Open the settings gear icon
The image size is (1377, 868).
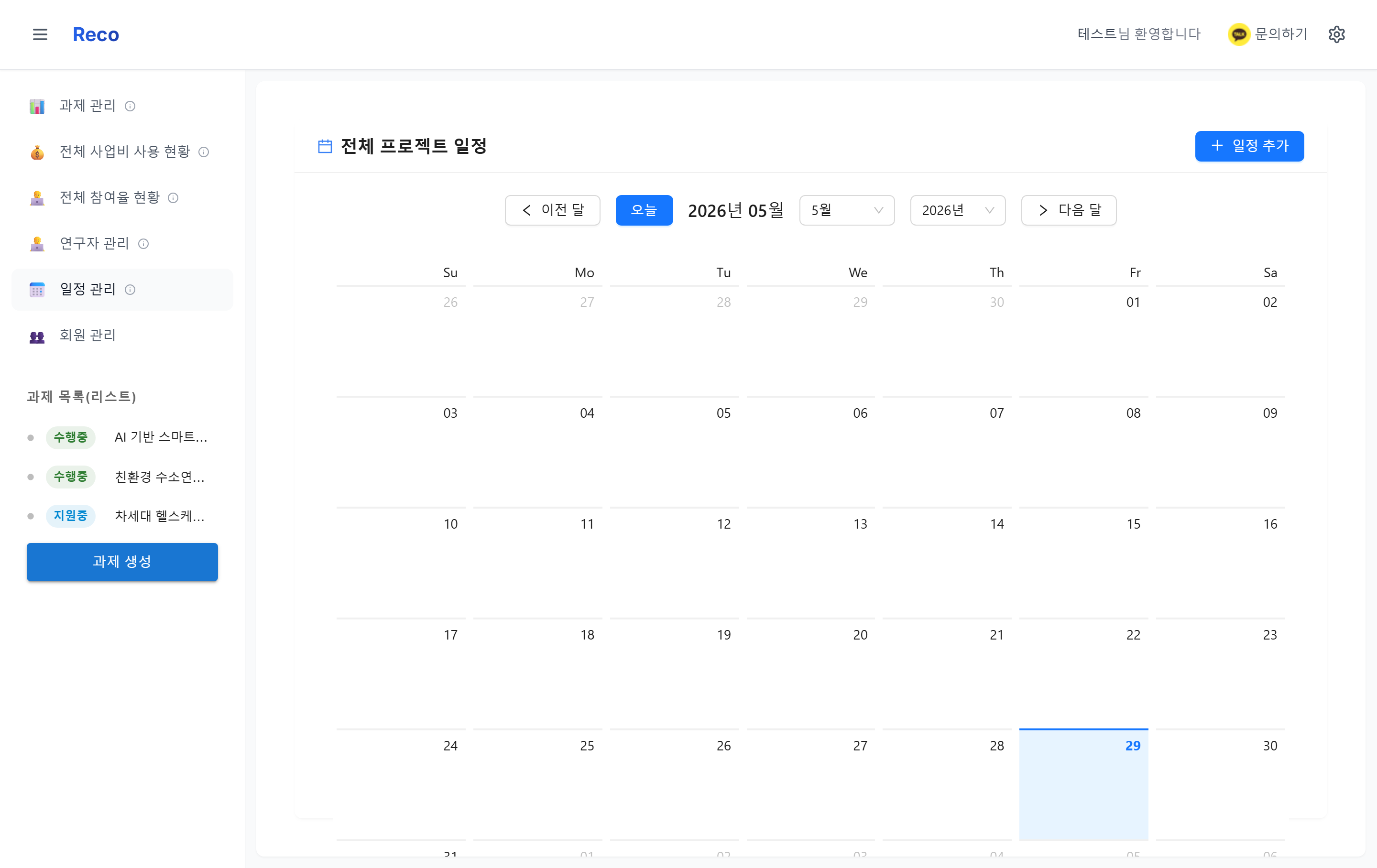coord(1336,34)
